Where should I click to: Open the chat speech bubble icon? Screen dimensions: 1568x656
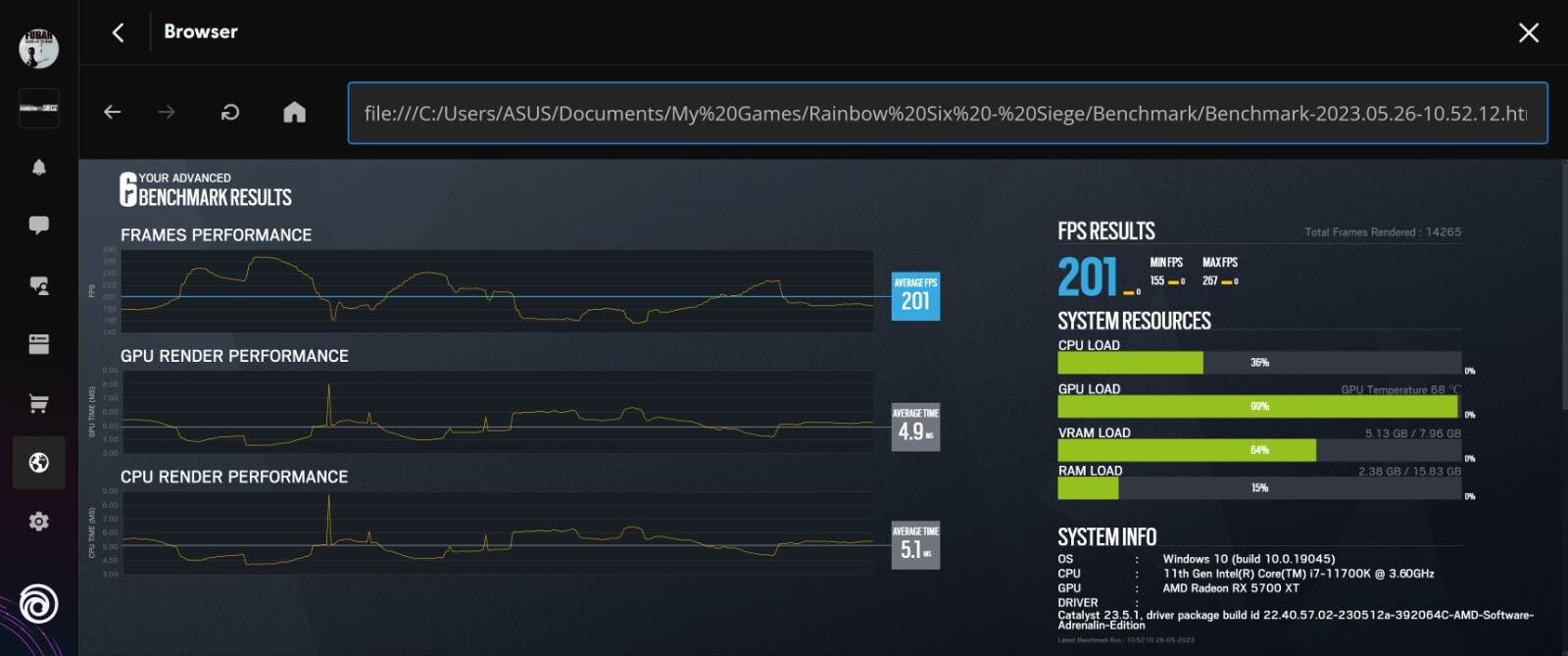point(39,227)
